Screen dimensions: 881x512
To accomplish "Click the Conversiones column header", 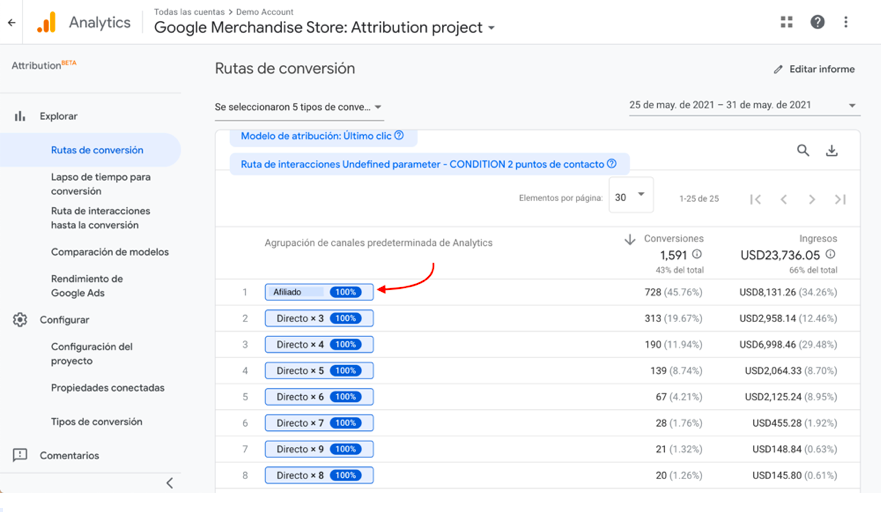I will click(x=674, y=239).
